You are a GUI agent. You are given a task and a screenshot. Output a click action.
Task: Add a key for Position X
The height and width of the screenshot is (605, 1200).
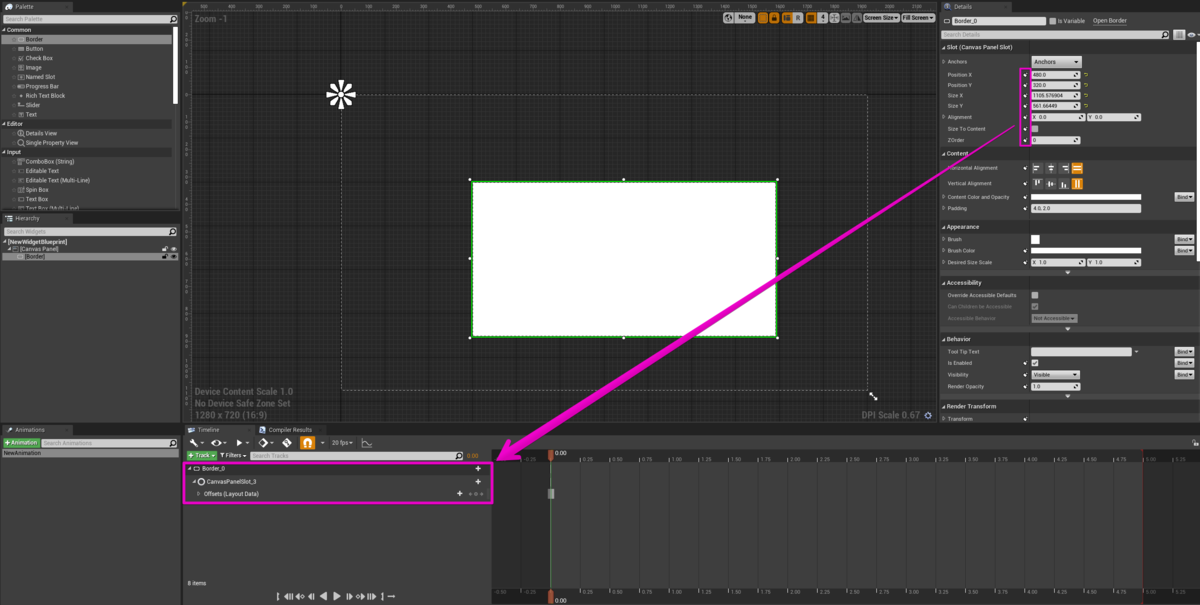(x=1025, y=75)
